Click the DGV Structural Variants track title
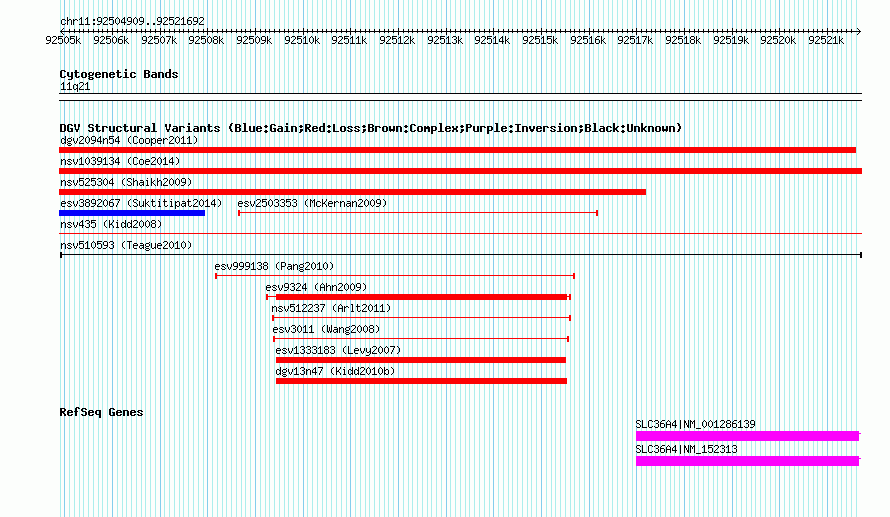This screenshot has height=517, width=890. pos(371,128)
